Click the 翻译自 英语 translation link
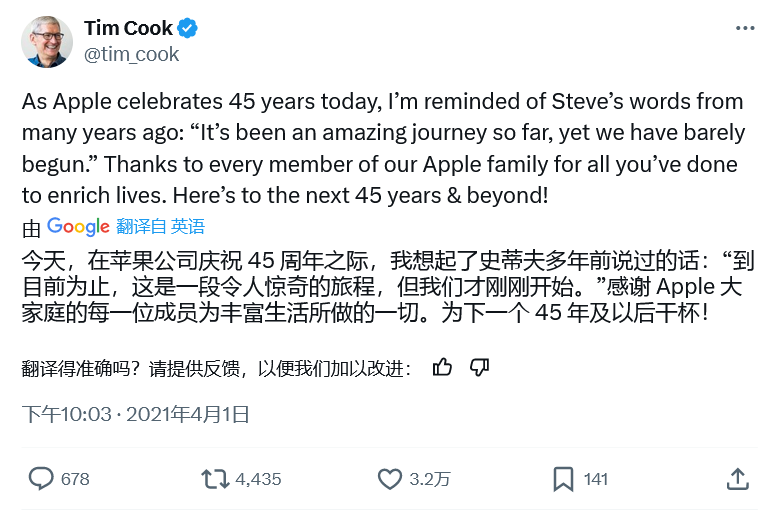This screenshot has height=511, width=780. [160, 227]
